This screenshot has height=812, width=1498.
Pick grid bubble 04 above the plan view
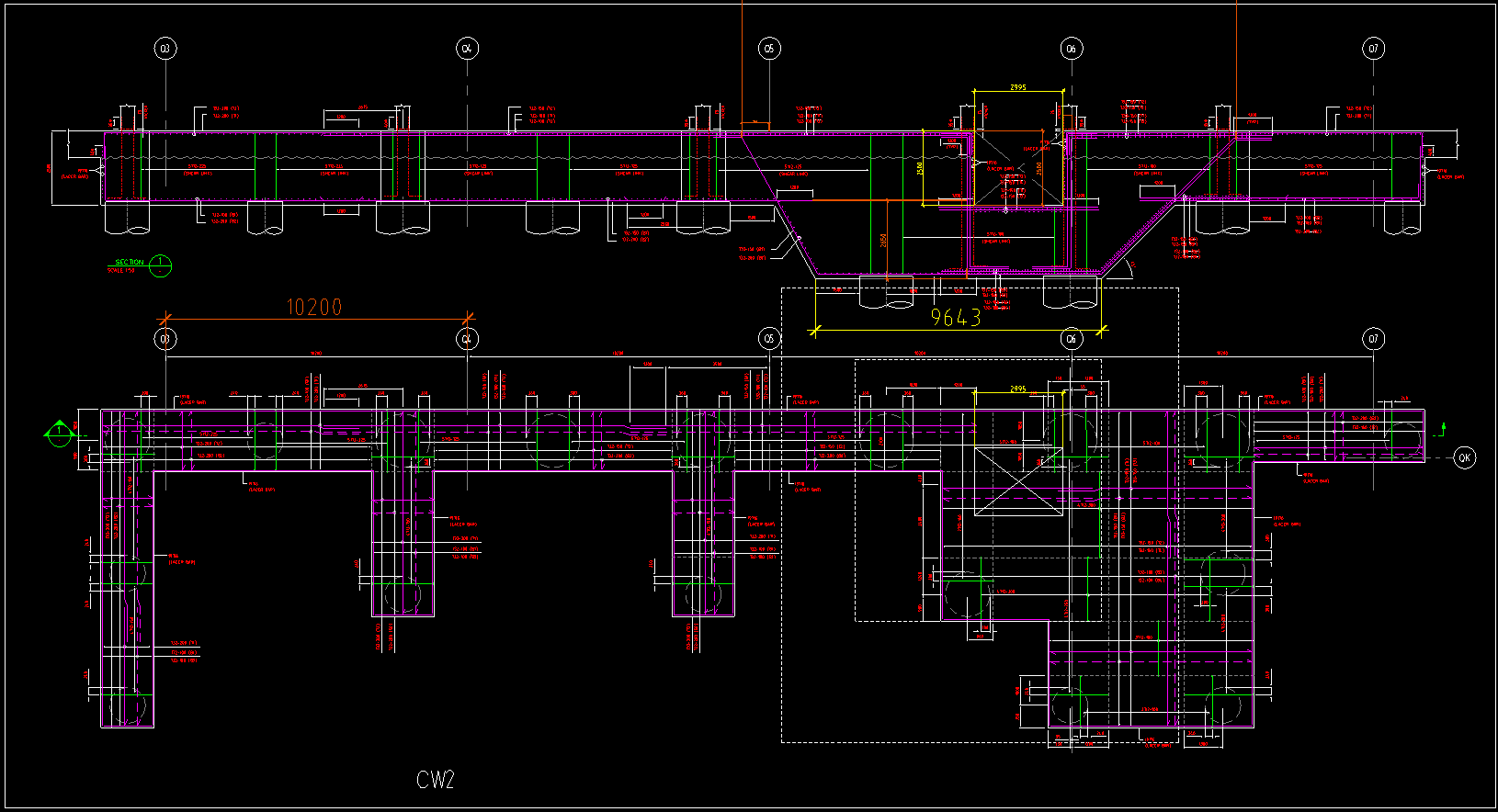[467, 339]
